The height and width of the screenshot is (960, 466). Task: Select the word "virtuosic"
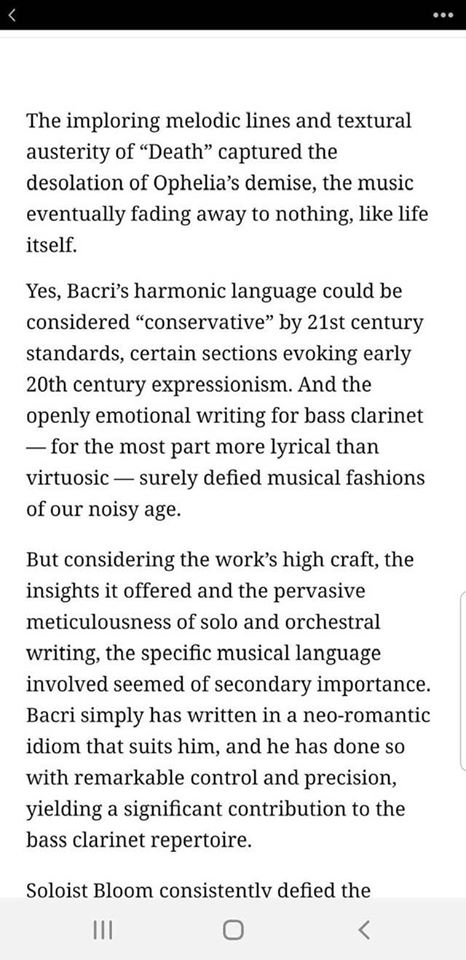point(67,478)
